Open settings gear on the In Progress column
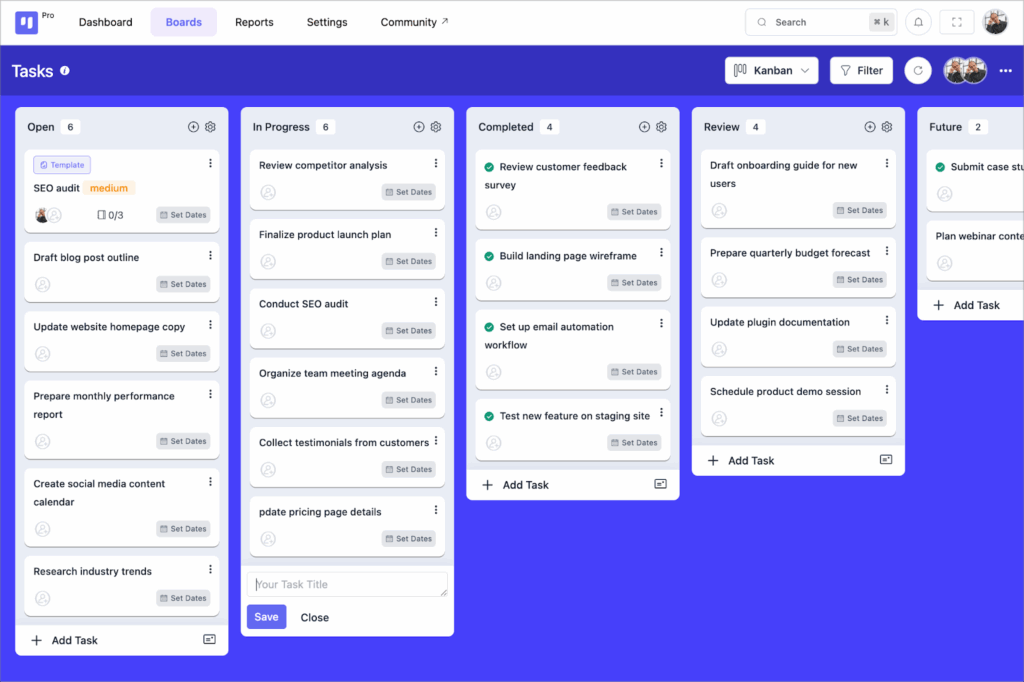 (435, 127)
